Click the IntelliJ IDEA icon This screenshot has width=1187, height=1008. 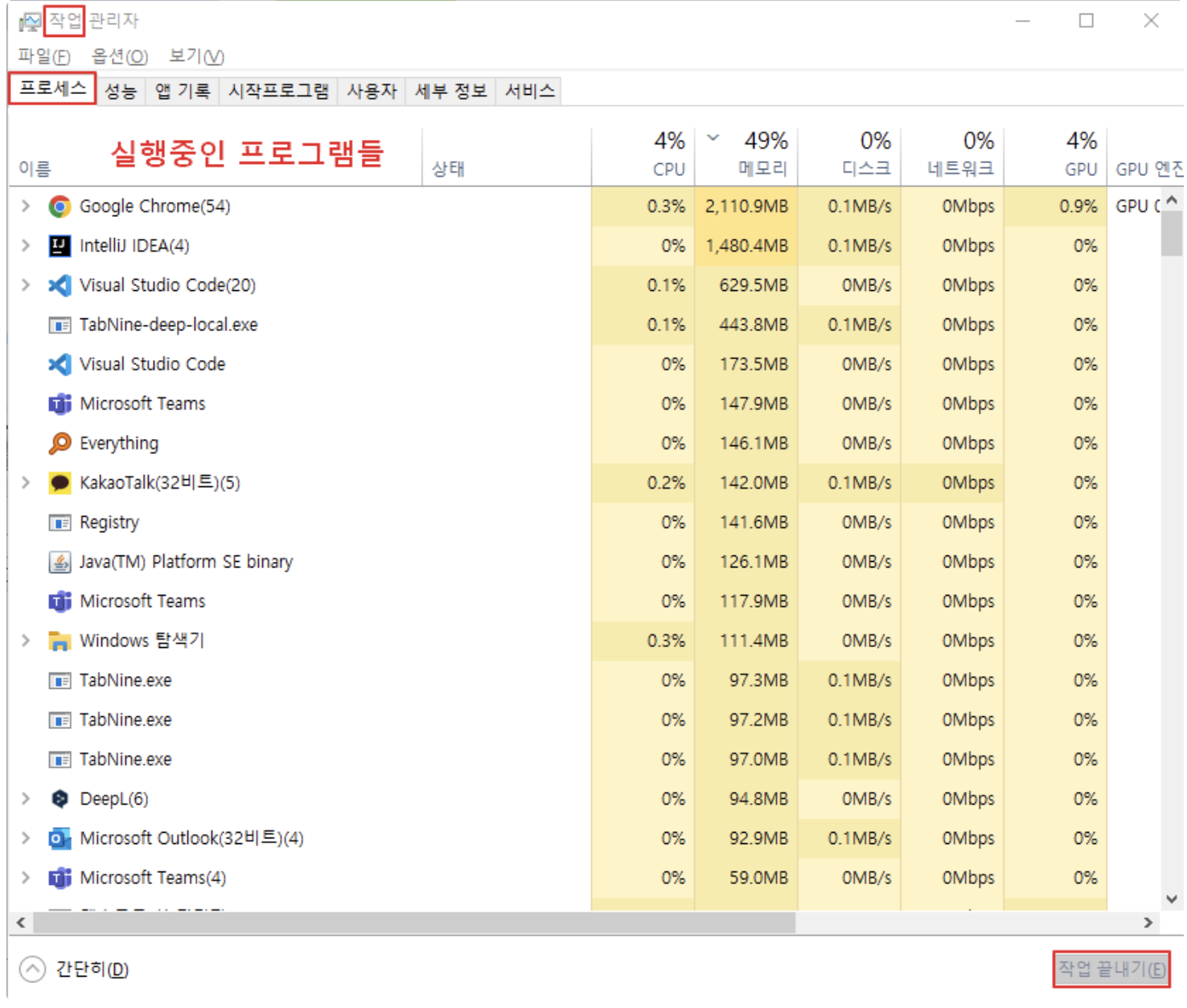coord(60,246)
